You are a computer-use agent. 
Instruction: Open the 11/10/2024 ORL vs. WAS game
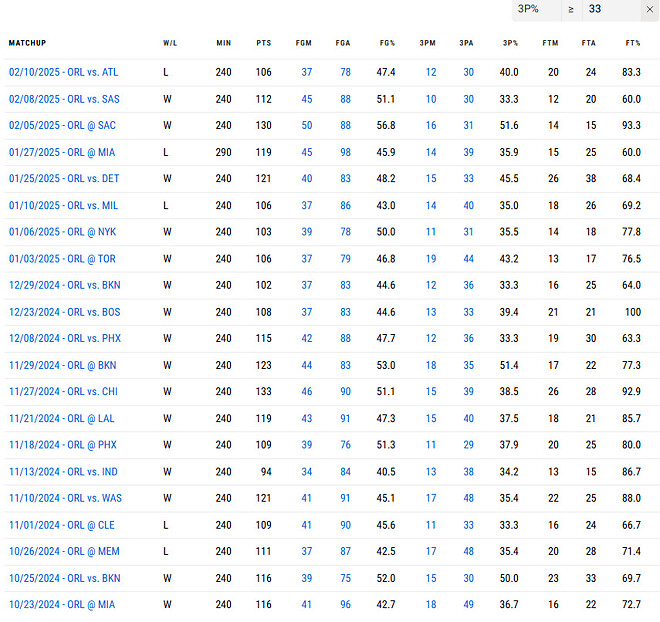[65, 498]
